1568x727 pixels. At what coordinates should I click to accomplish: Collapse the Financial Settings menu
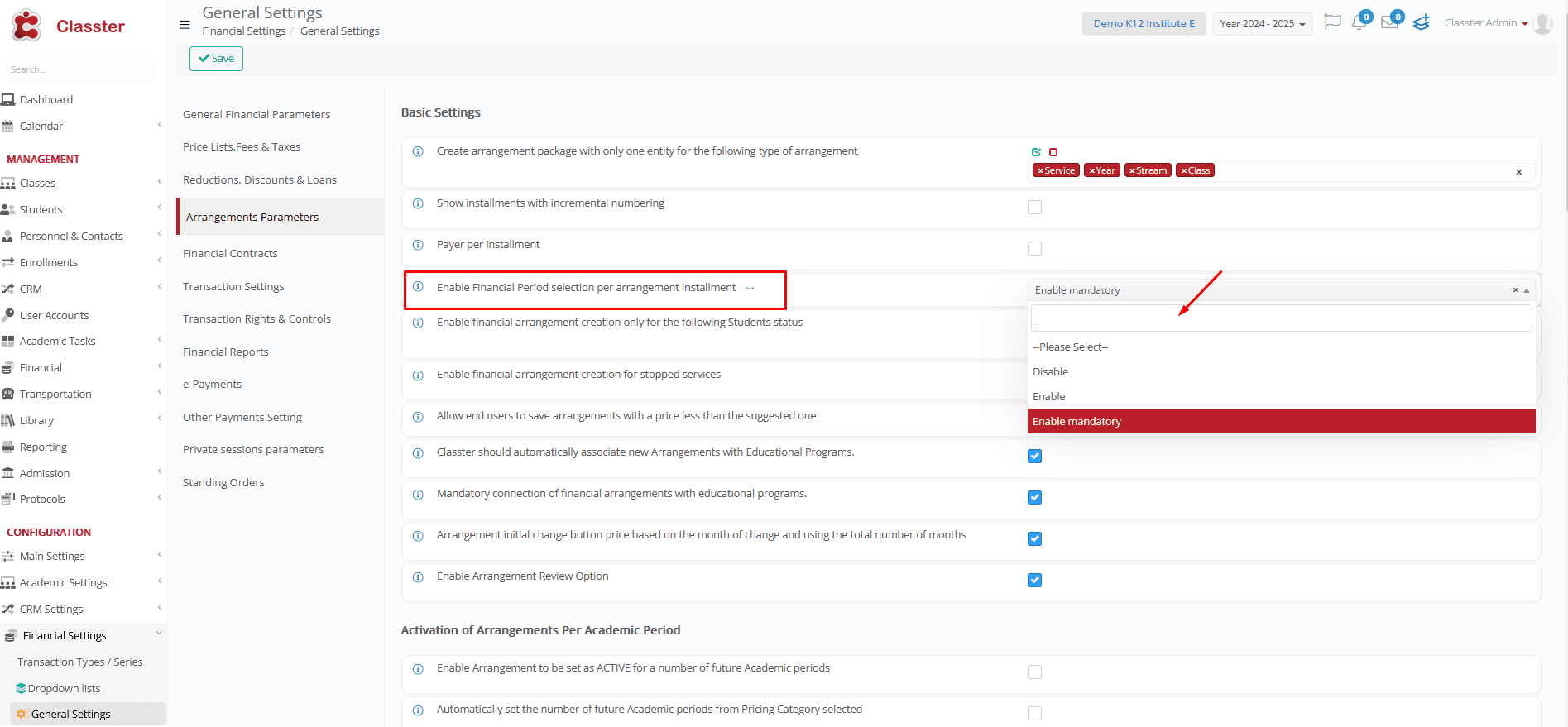tap(159, 634)
